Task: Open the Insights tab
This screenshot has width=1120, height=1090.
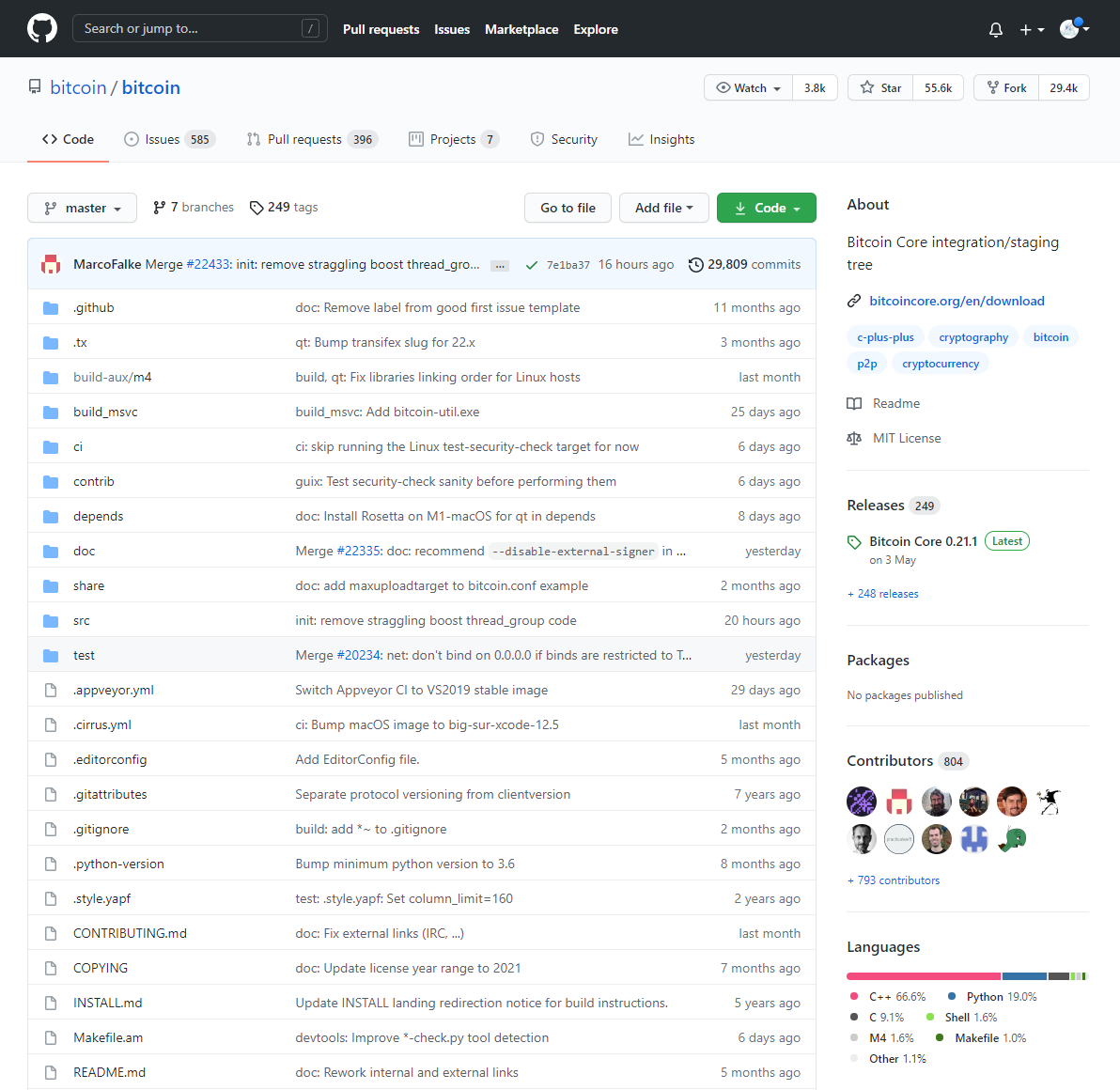Action: pos(661,140)
